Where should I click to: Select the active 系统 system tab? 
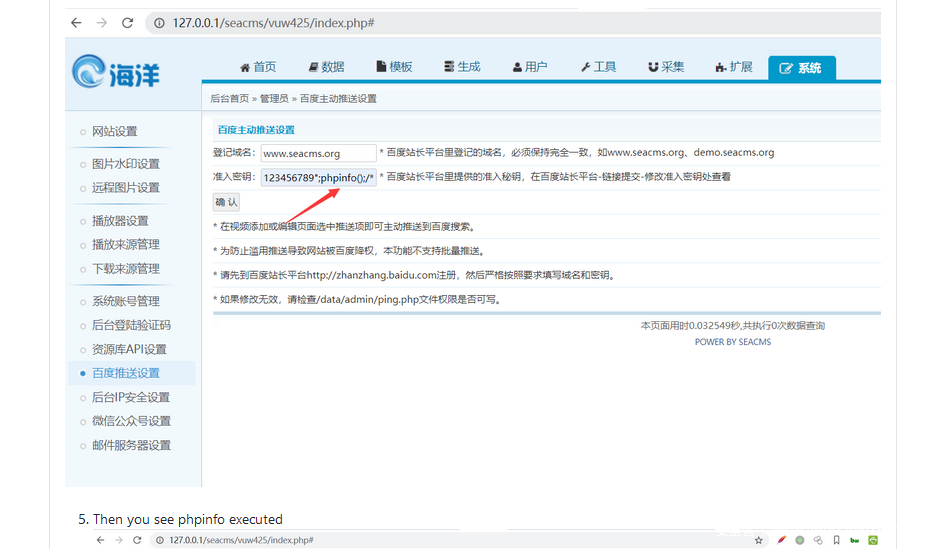pos(801,68)
